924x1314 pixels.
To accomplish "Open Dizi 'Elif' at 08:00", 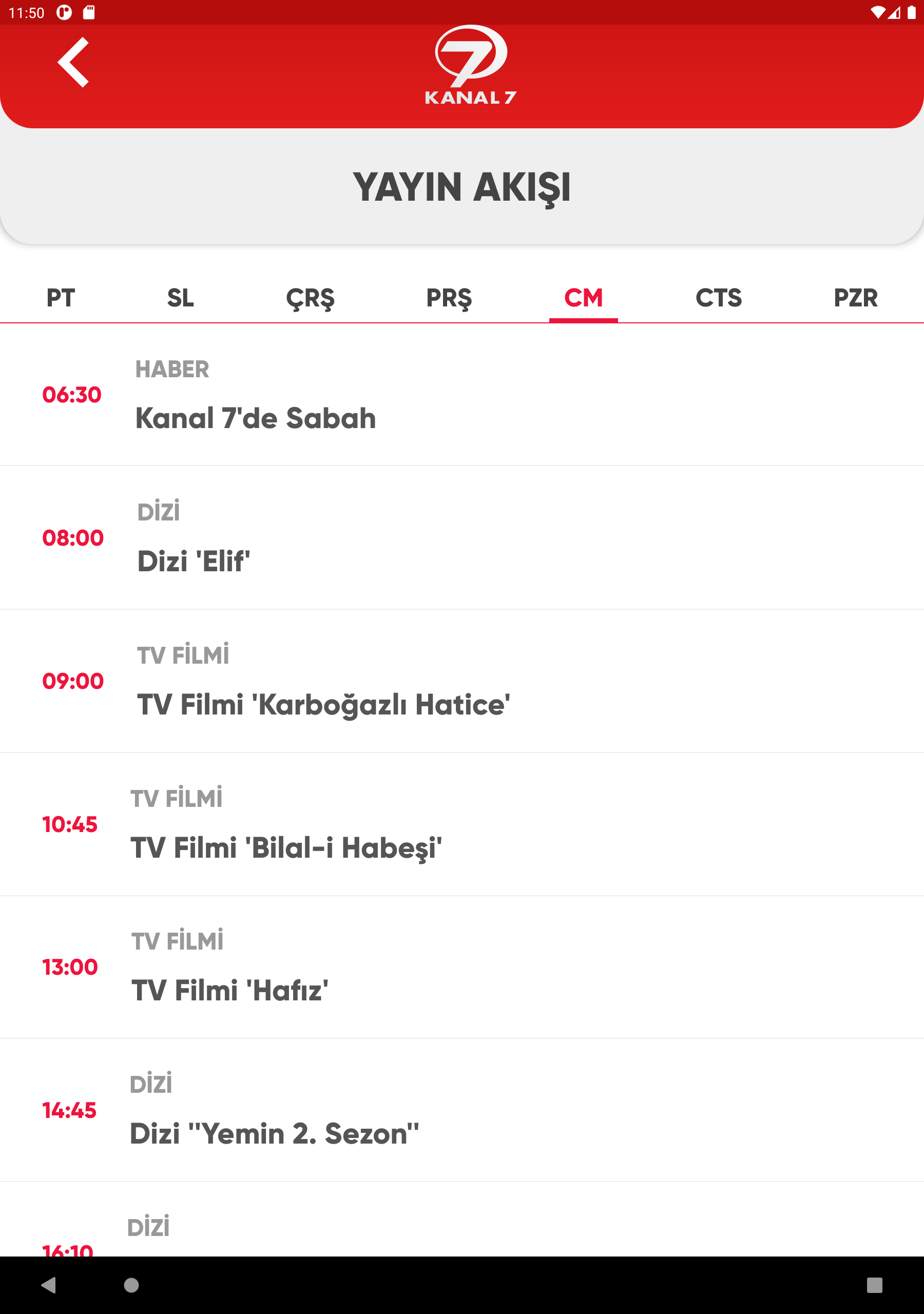I will click(x=462, y=537).
